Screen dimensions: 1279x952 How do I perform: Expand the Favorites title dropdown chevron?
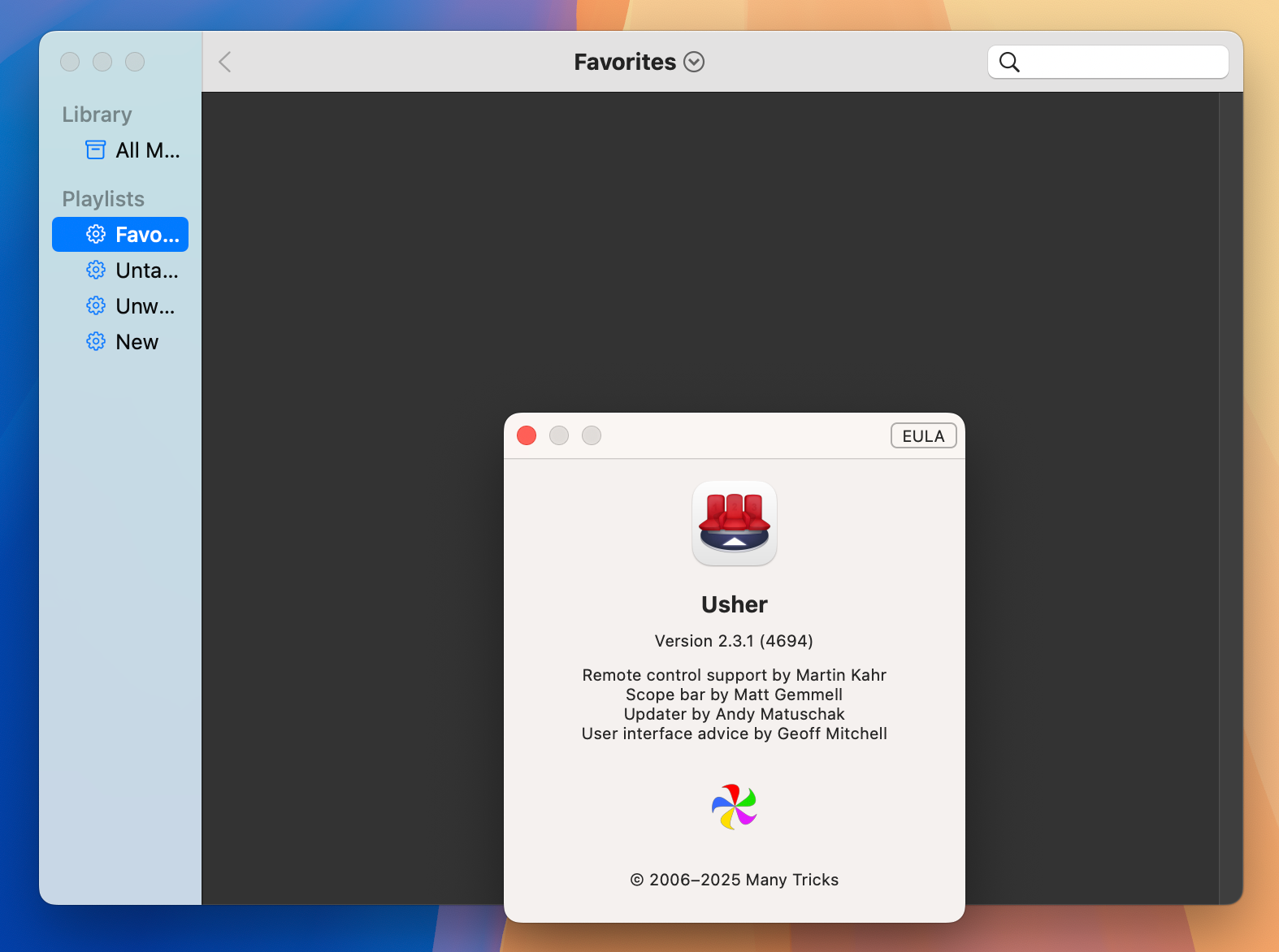click(694, 62)
